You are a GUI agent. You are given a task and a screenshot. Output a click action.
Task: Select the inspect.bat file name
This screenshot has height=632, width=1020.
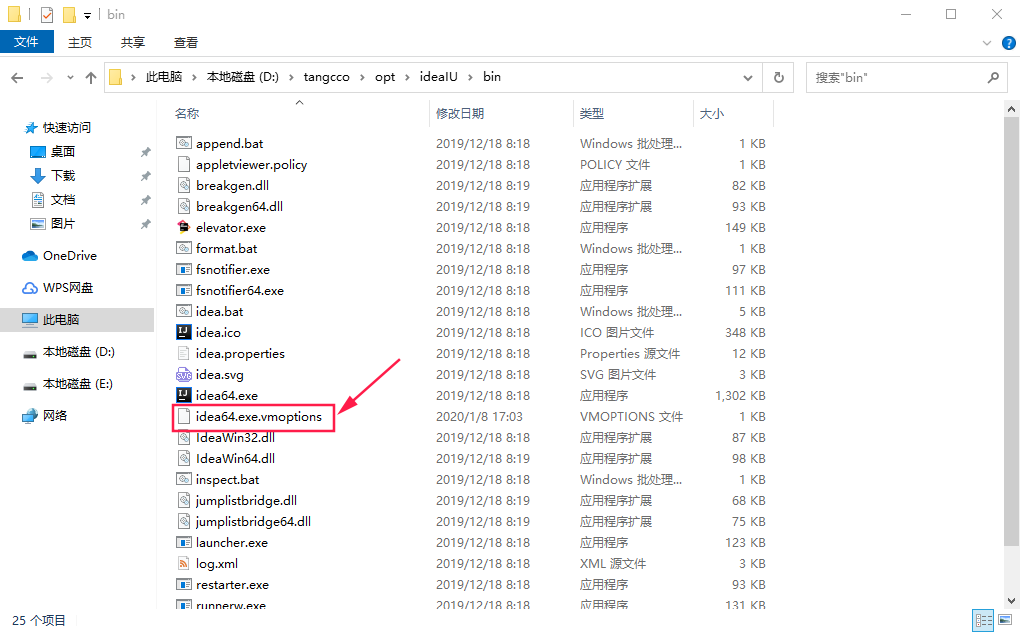tap(228, 479)
